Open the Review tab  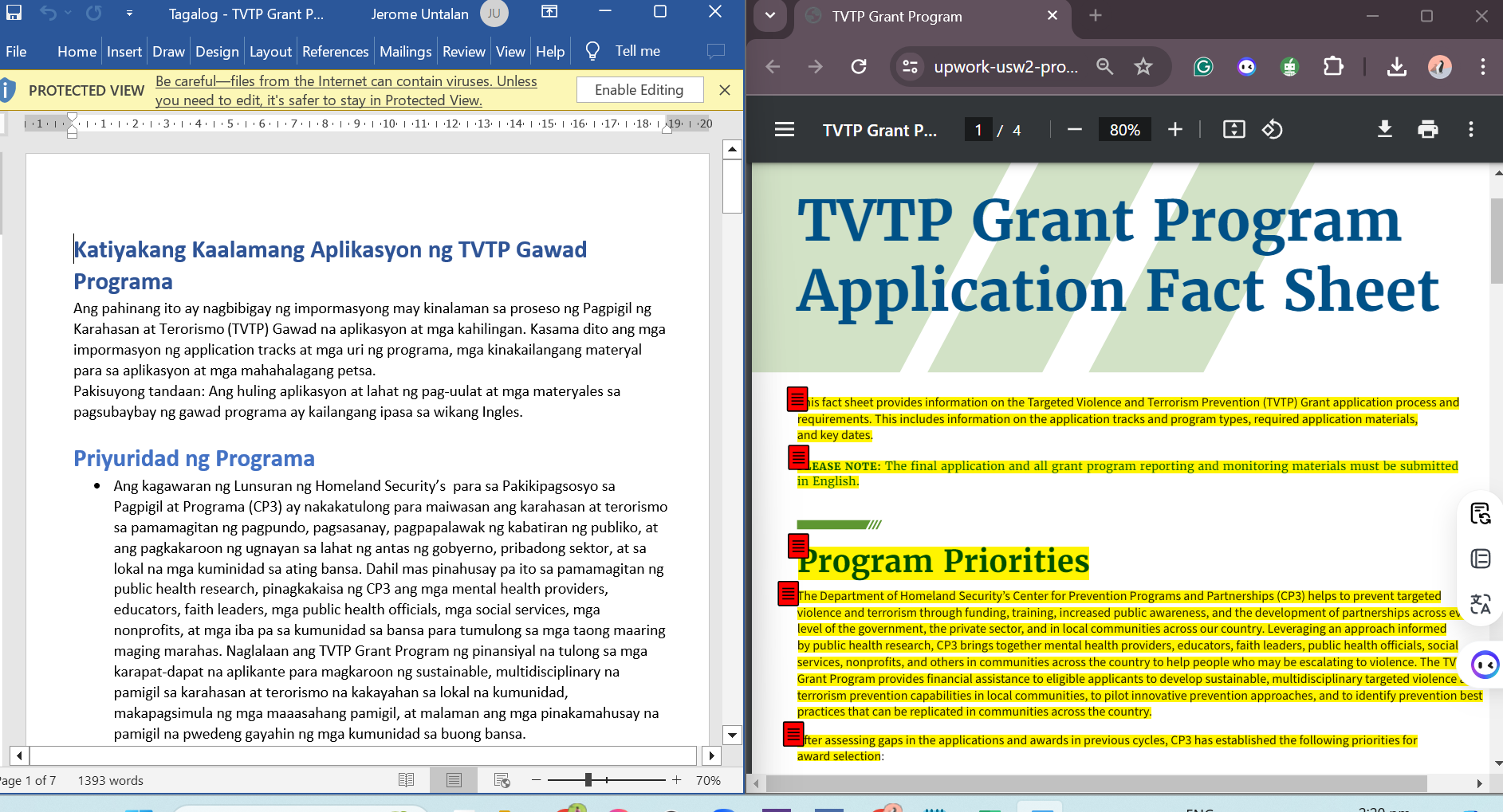463,51
